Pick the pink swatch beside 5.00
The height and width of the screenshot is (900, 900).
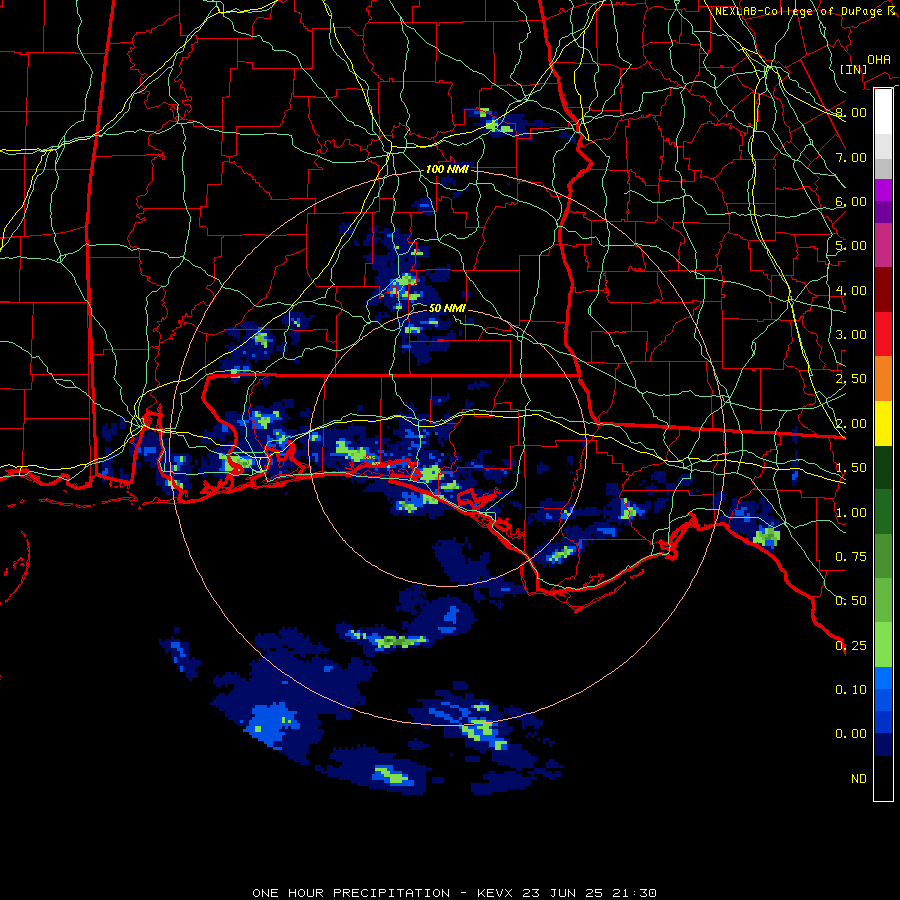[x=883, y=245]
